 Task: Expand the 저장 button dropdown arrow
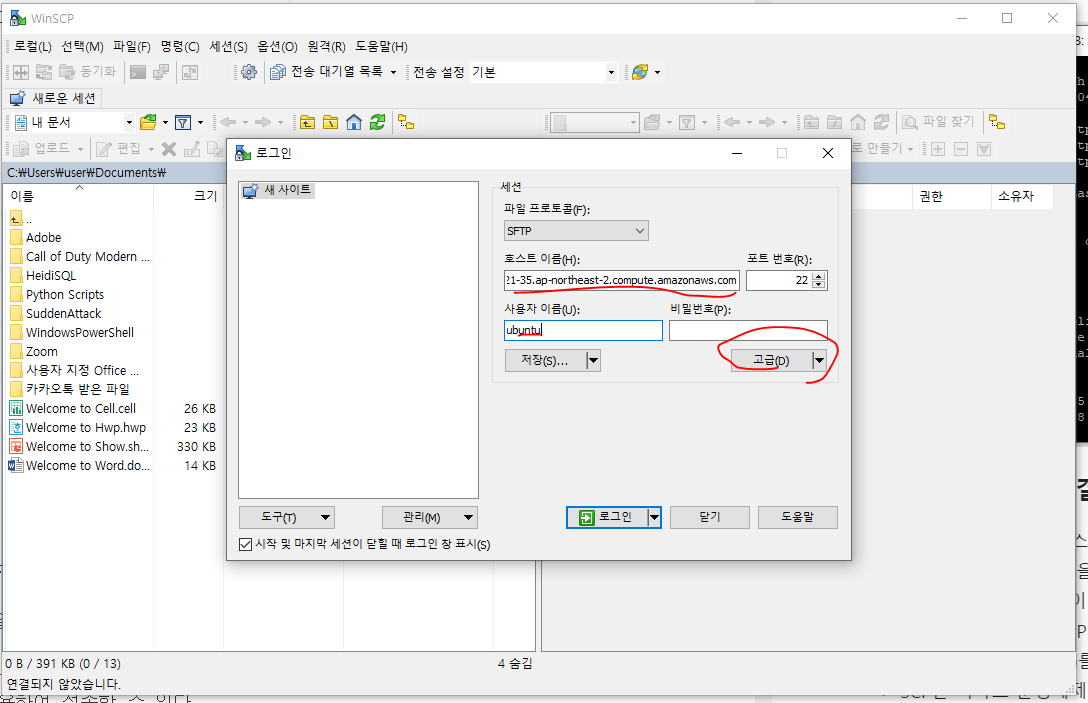593,361
